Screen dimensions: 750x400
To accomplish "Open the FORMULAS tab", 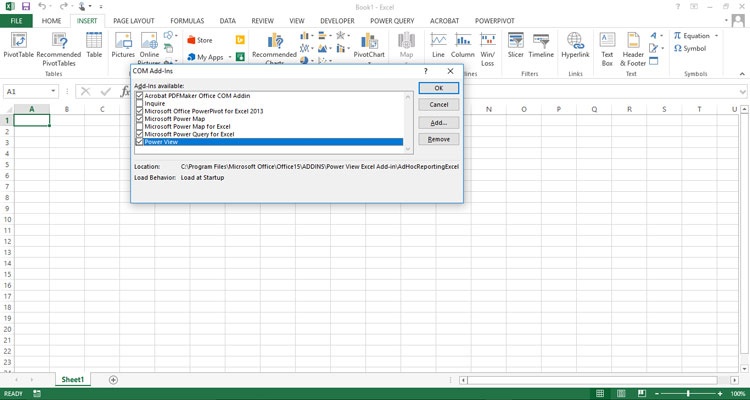I will 187,21.
